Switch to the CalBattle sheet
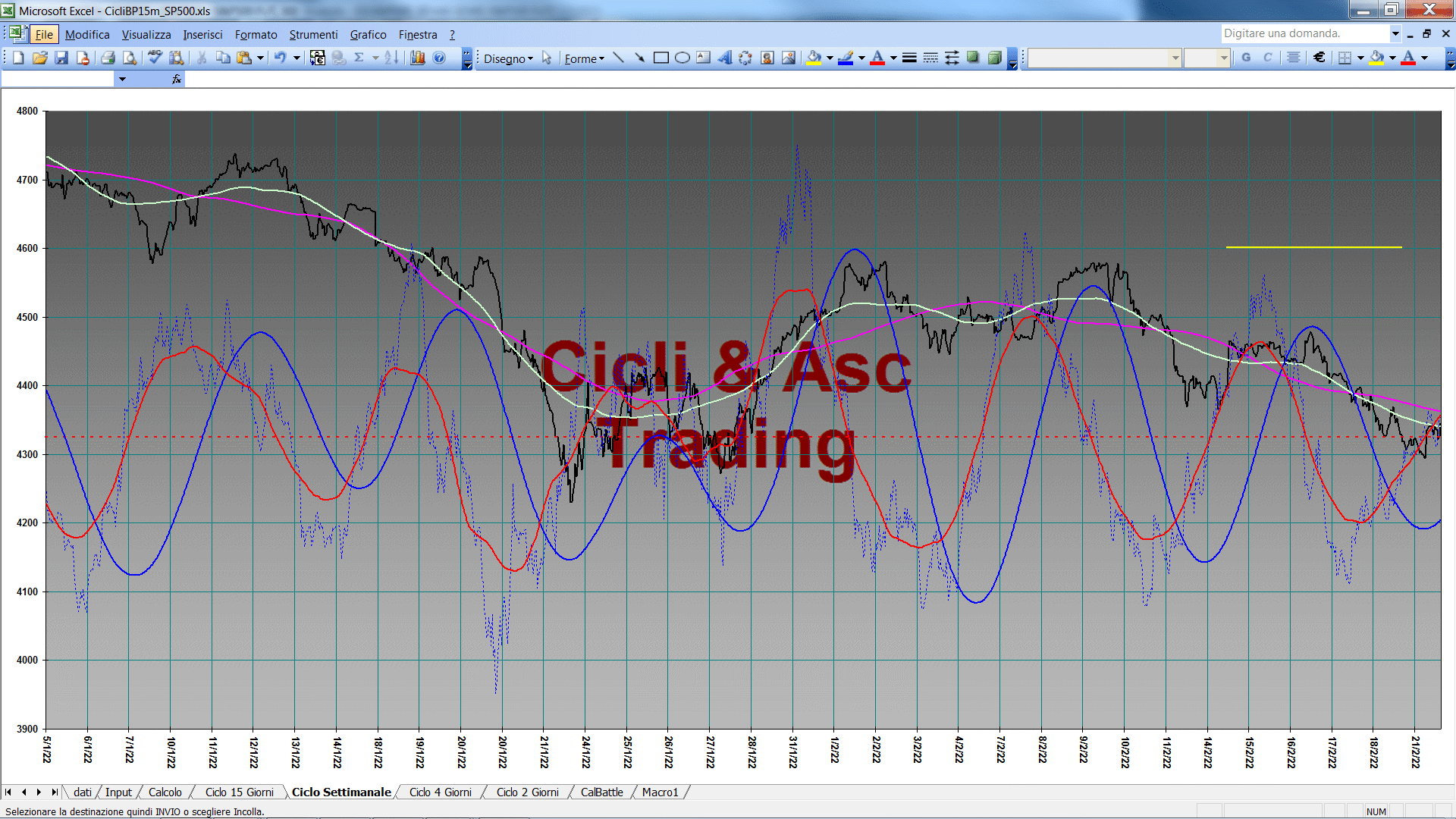This screenshot has width=1456, height=819. point(602,792)
